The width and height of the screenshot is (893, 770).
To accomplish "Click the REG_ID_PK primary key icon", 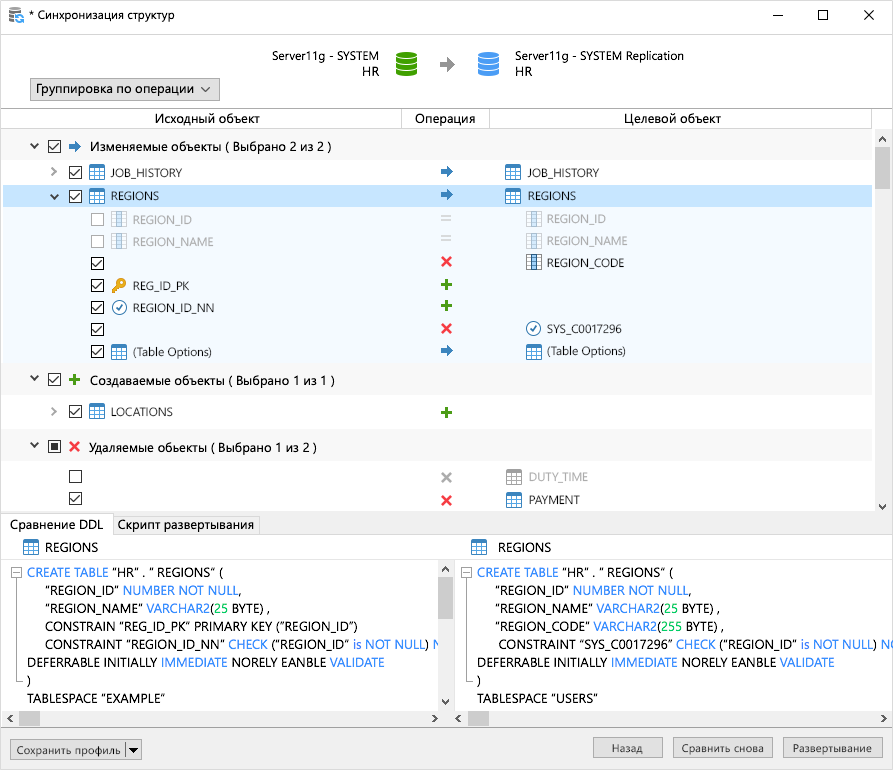I will pos(118,285).
